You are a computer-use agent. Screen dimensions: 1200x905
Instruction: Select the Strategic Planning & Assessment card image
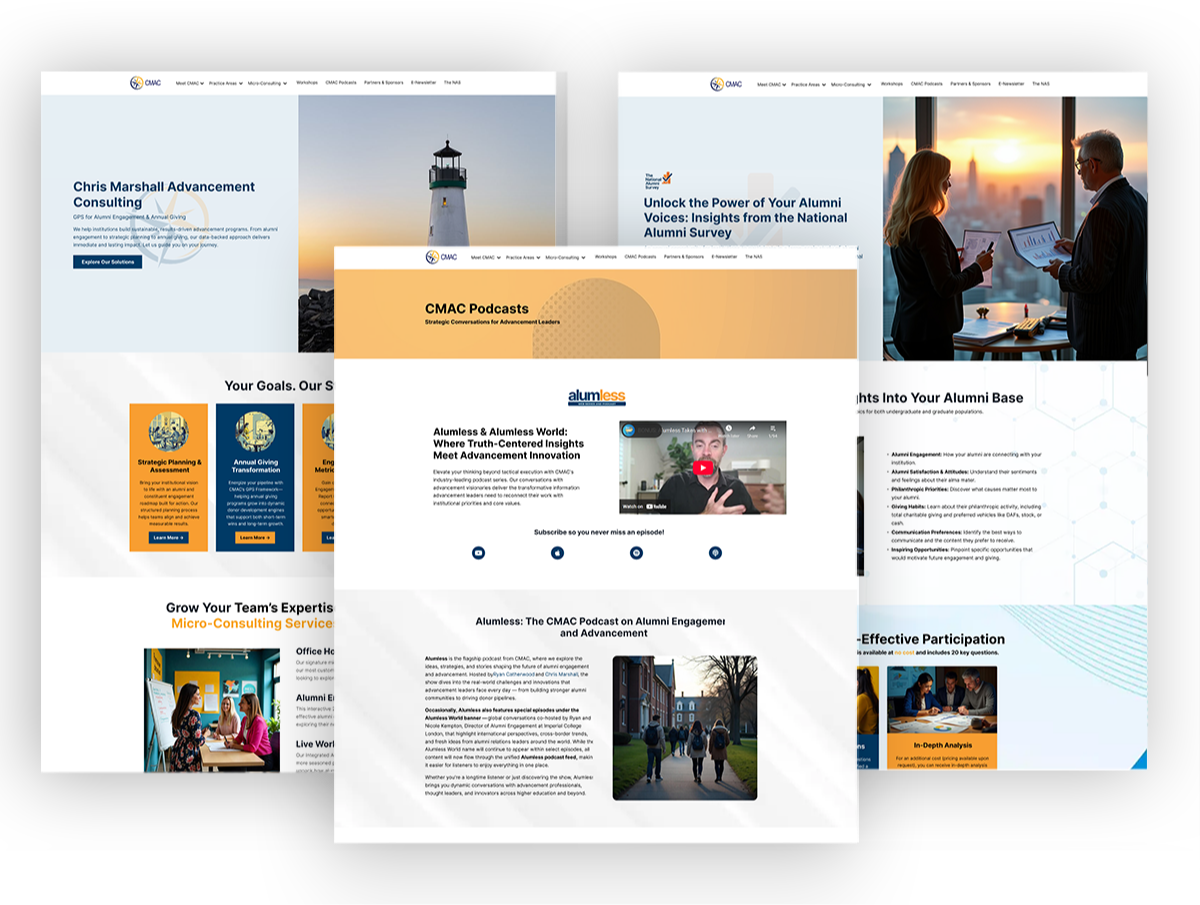coord(169,431)
